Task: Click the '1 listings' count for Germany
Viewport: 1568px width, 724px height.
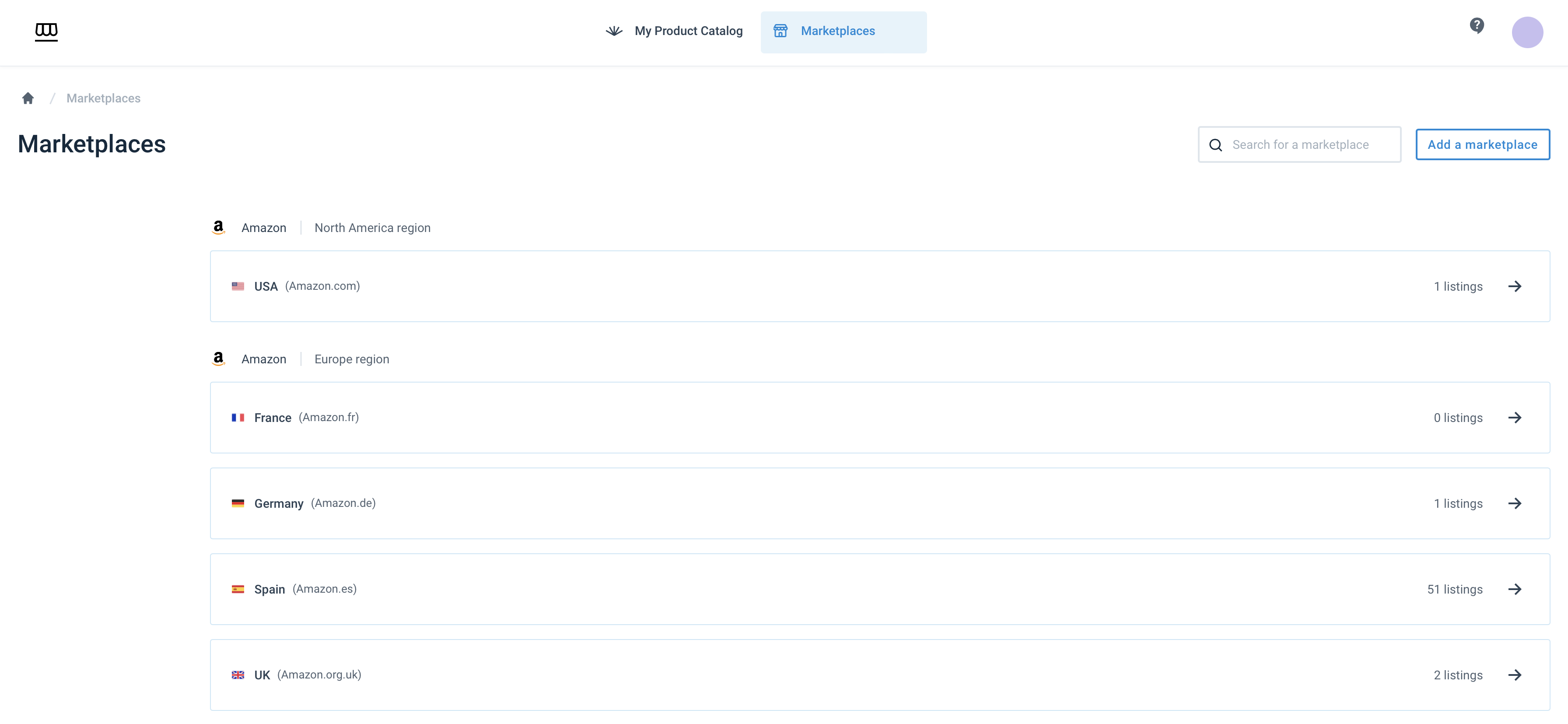Action: 1458,503
